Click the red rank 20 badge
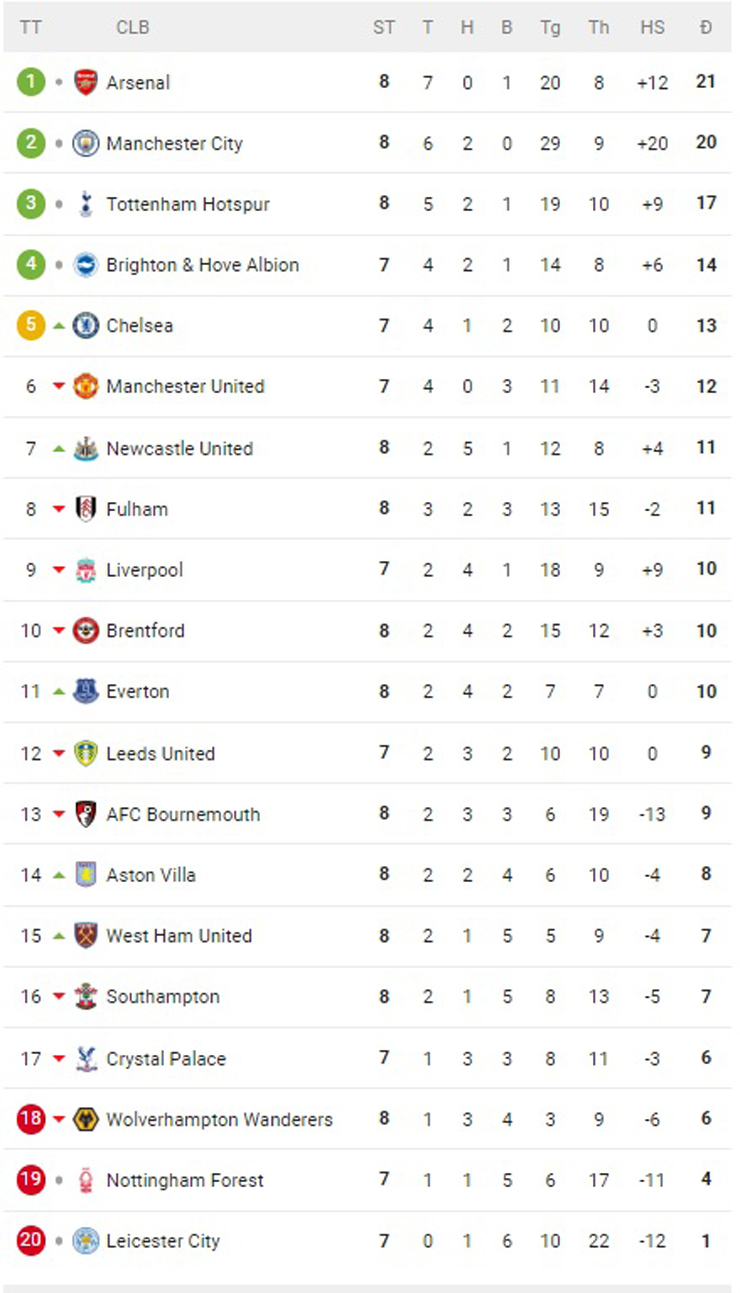Image resolution: width=740 pixels, height=1293 pixels. tap(31, 1241)
